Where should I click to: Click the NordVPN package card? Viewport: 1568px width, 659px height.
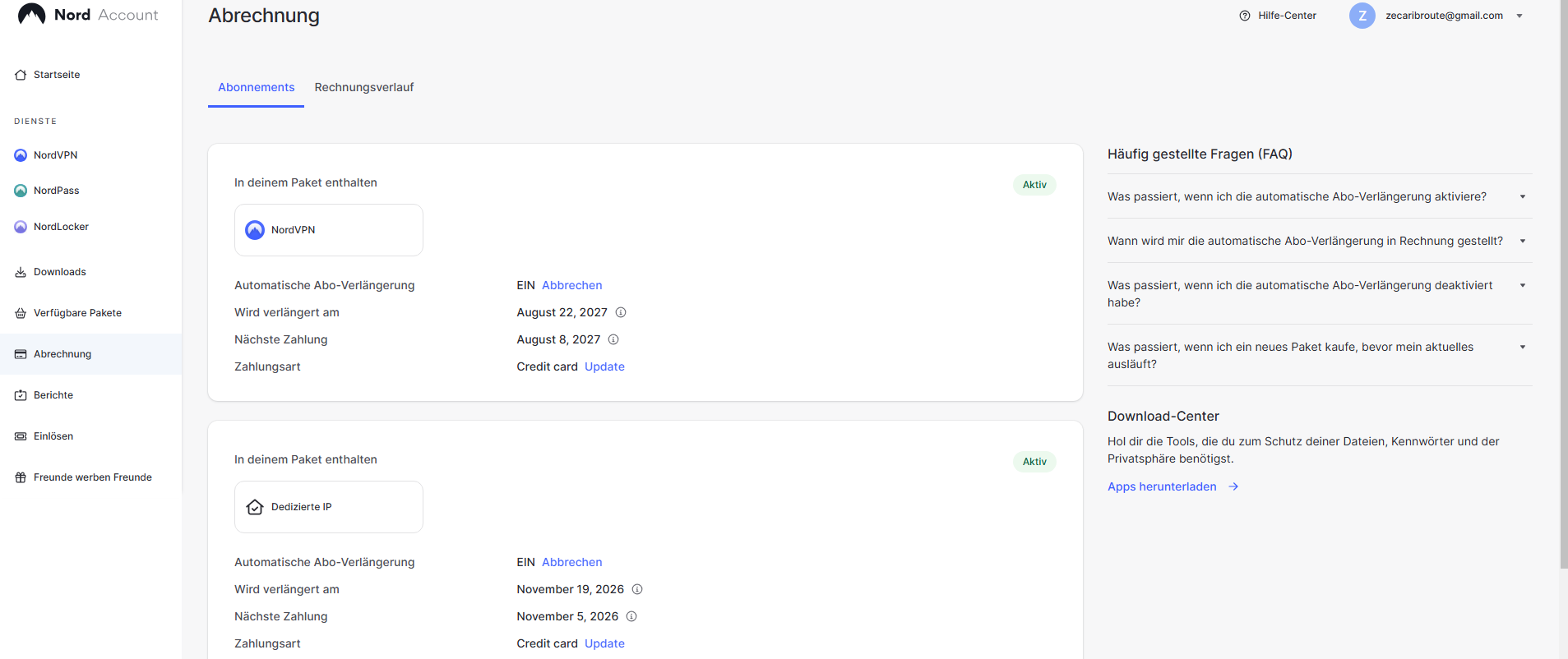click(329, 230)
